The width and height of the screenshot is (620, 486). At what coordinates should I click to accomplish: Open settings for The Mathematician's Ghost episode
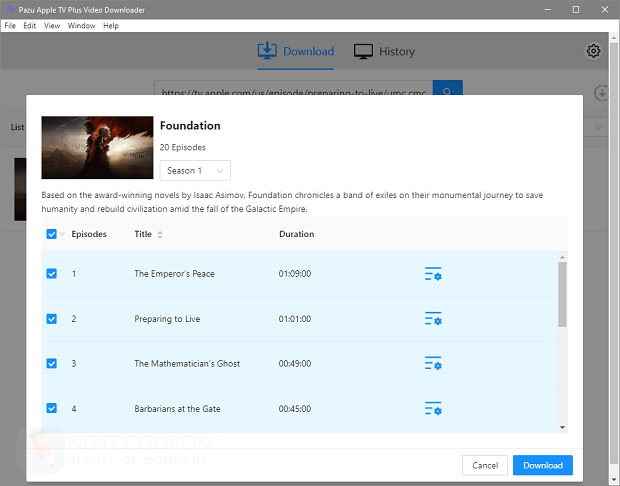pos(433,363)
